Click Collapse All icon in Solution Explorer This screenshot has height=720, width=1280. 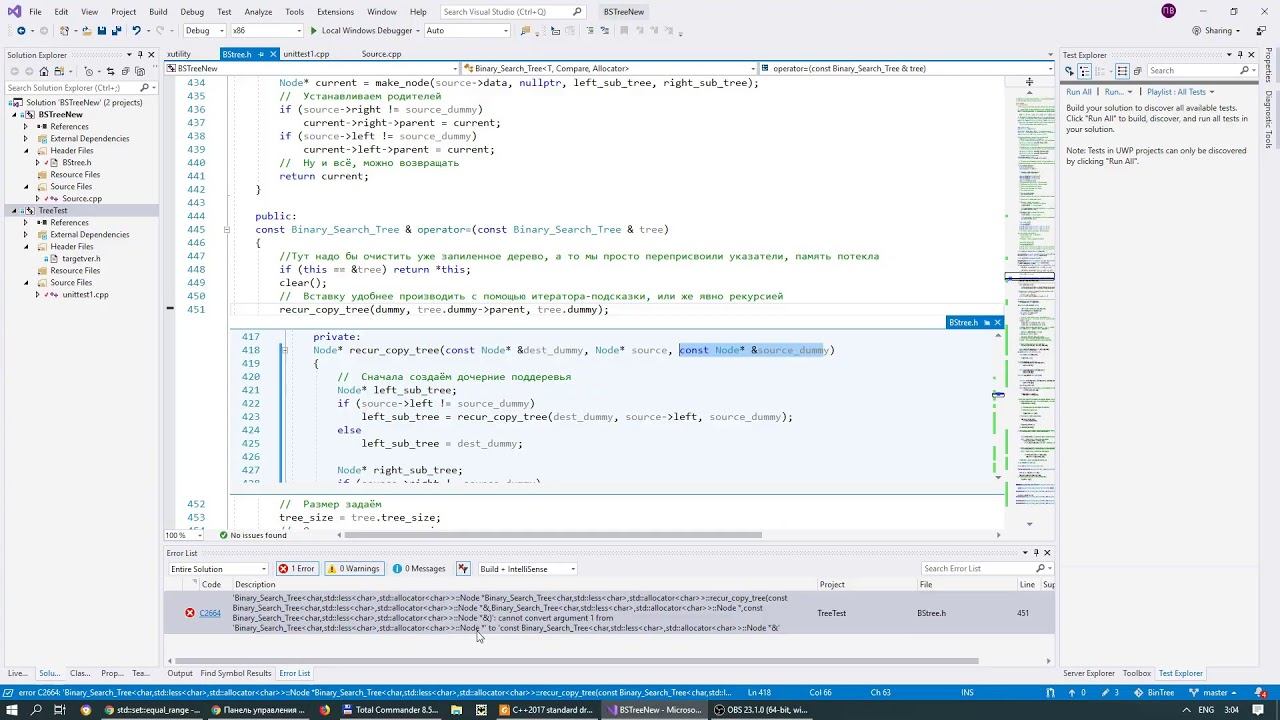tap(125, 71)
